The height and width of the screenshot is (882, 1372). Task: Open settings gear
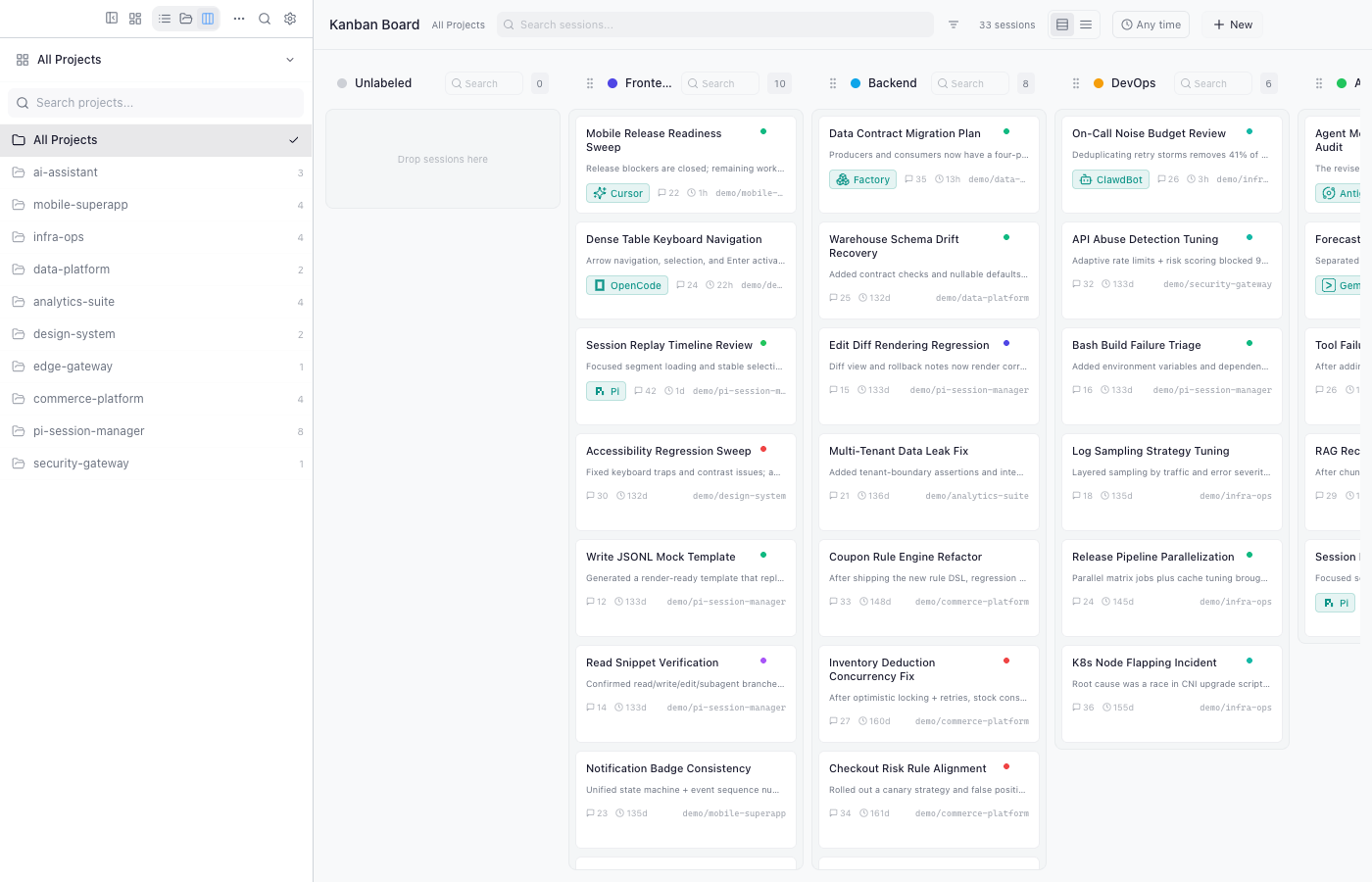coord(290,19)
